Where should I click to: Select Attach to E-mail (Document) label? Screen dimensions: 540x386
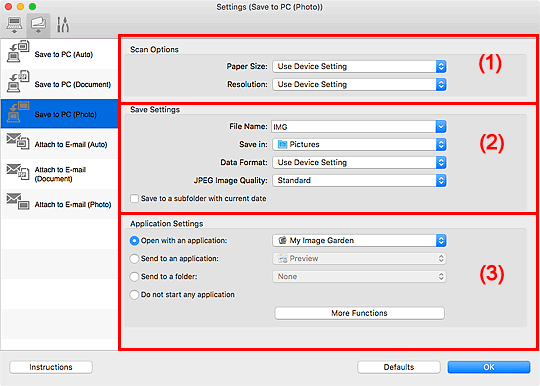pos(60,174)
